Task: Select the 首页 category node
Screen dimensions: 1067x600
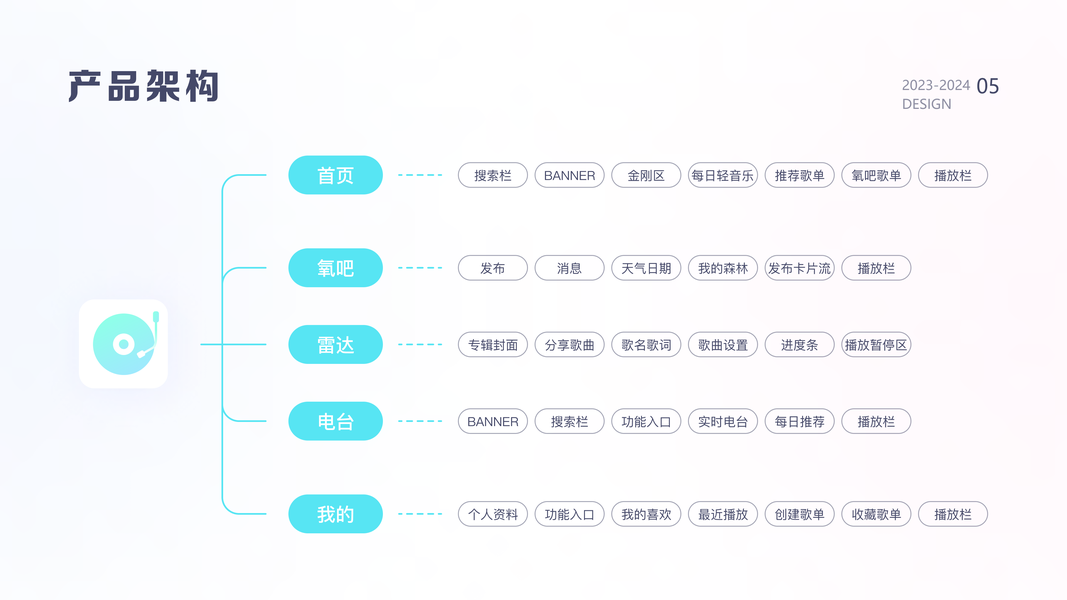Action: pos(335,175)
